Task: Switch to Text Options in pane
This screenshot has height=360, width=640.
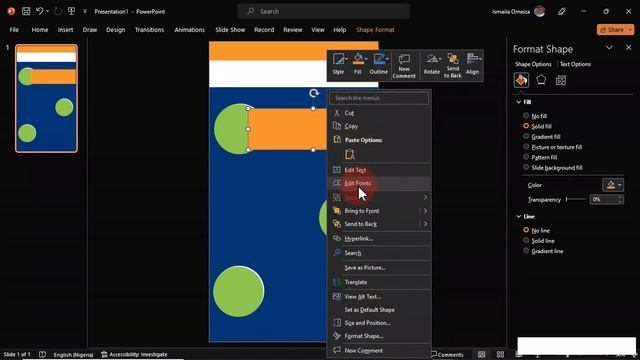Action: pos(575,64)
